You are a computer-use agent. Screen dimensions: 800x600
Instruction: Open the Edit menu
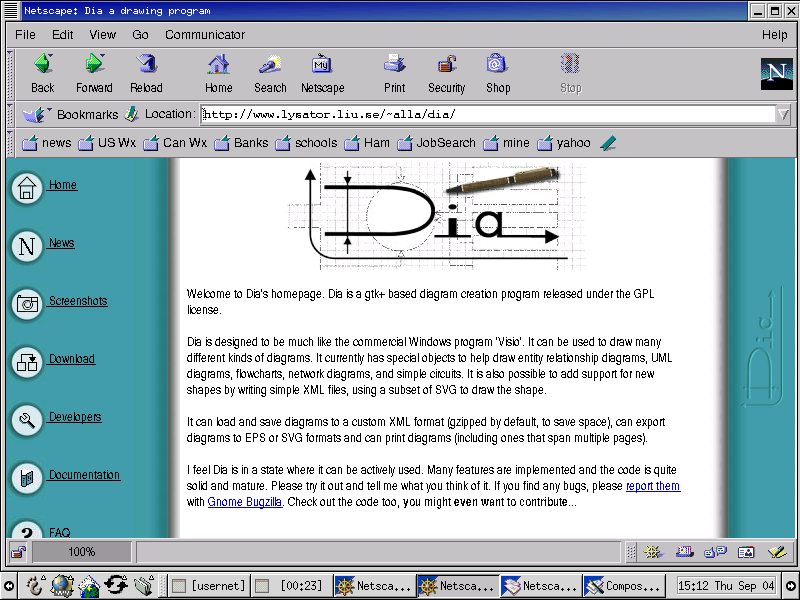pos(63,35)
